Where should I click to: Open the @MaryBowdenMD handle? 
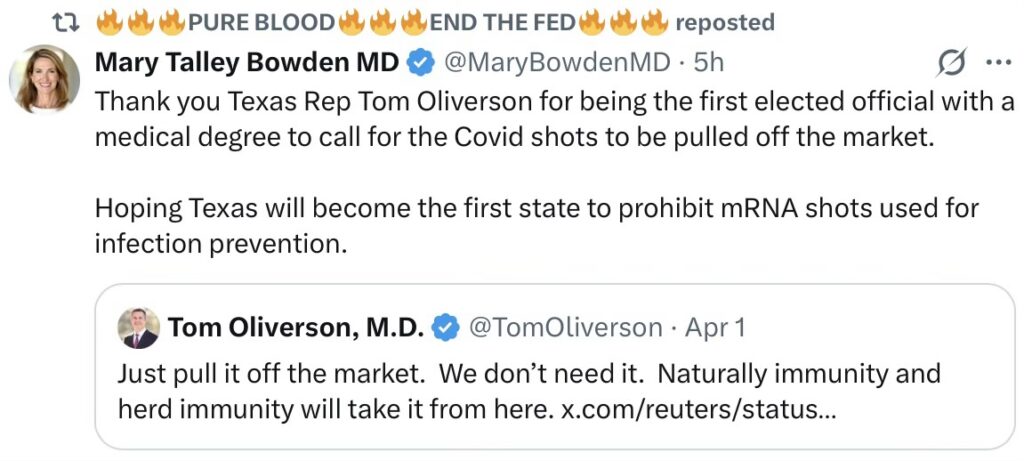point(556,62)
